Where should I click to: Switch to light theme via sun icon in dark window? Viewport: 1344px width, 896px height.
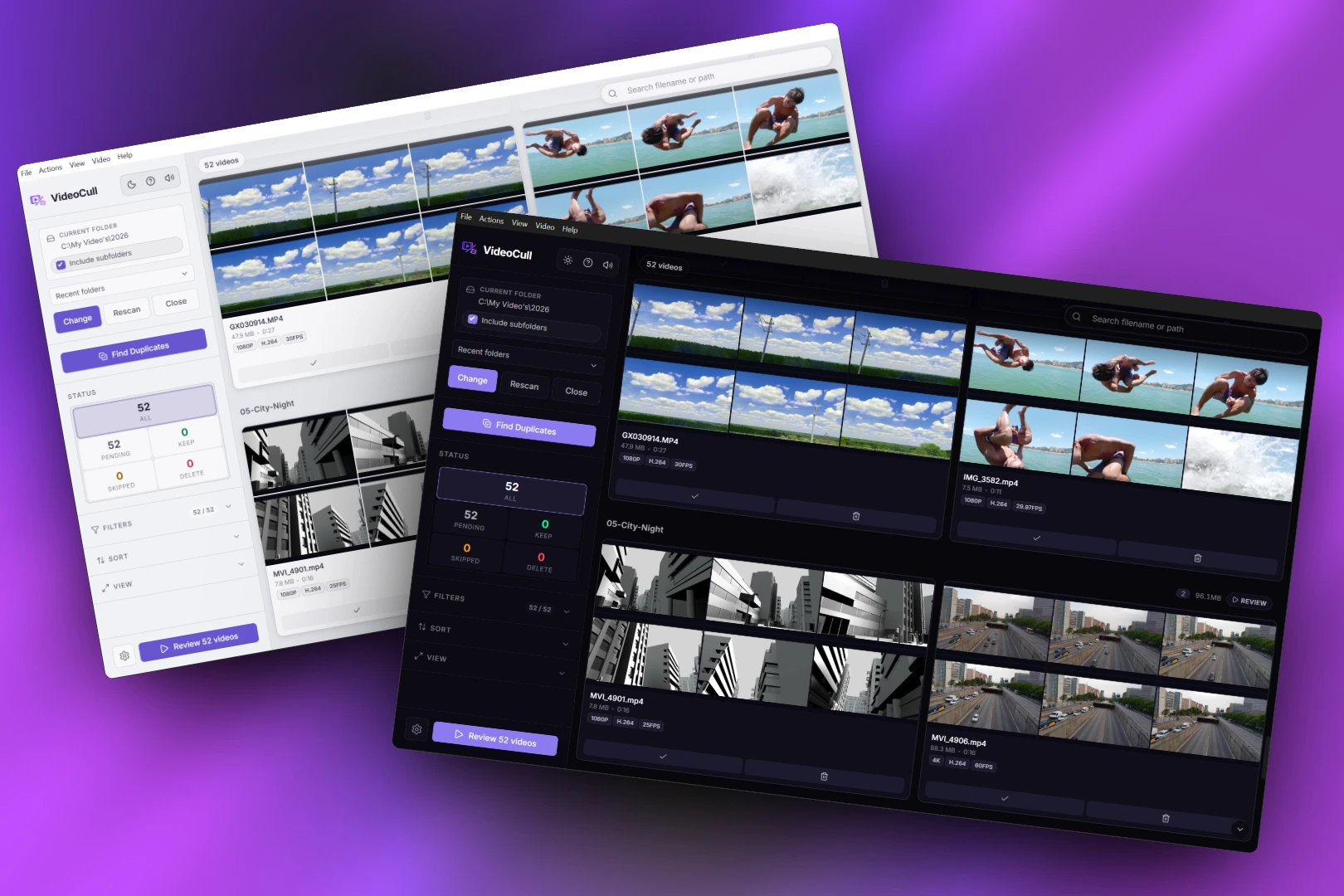click(x=567, y=261)
